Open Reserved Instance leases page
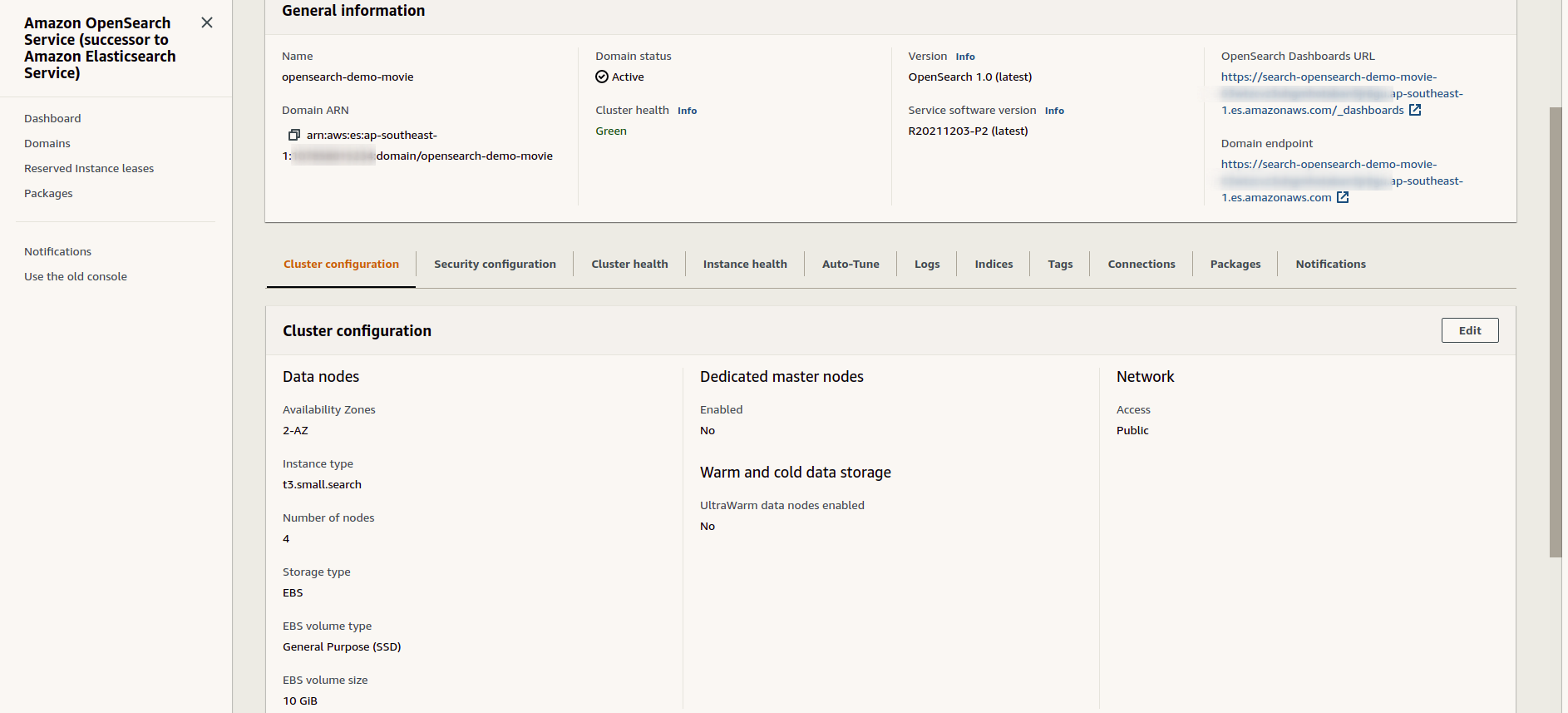 pos(89,168)
